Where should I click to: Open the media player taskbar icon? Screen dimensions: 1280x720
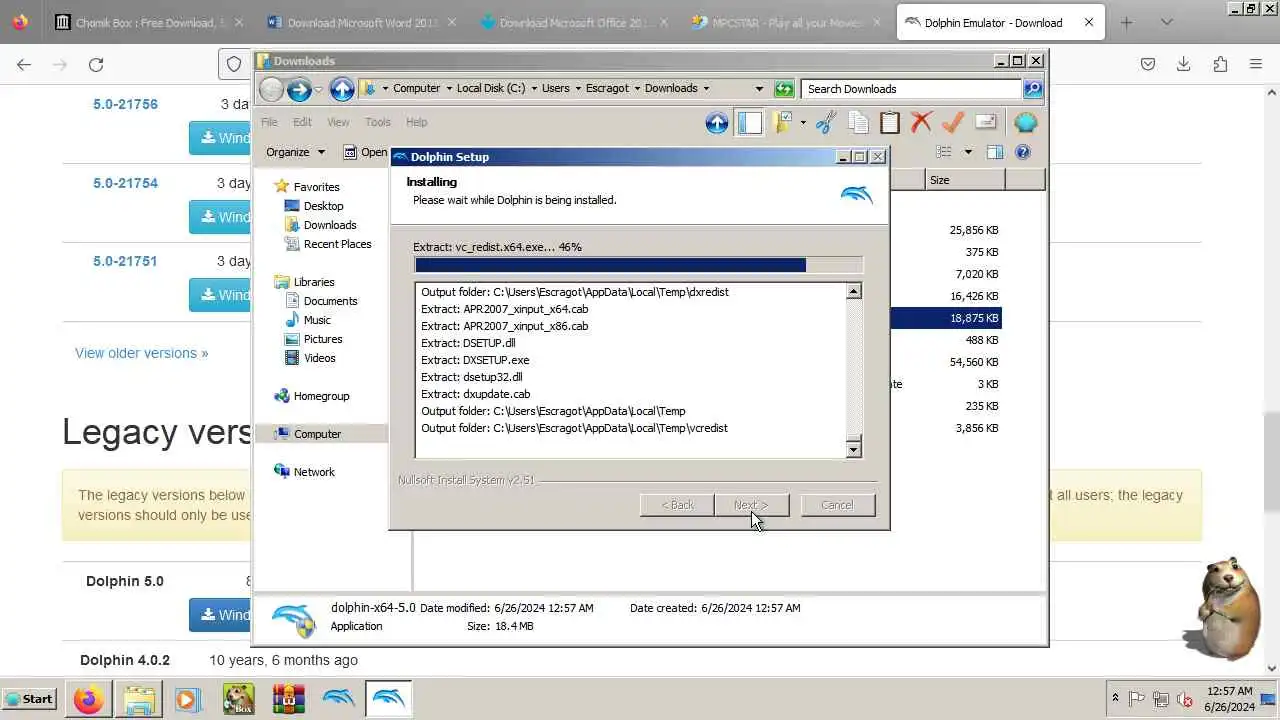pos(188,699)
